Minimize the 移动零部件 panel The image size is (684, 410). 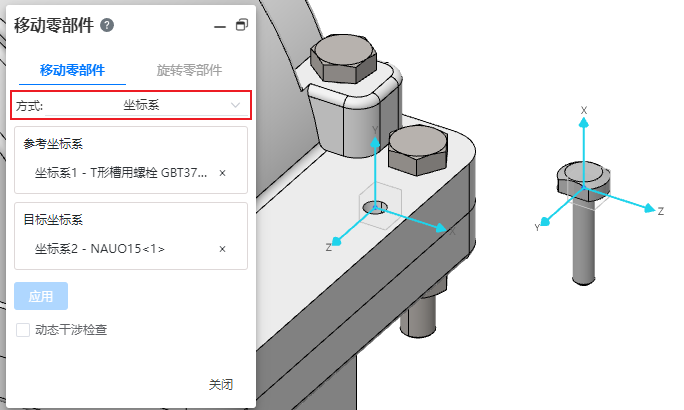point(220,27)
